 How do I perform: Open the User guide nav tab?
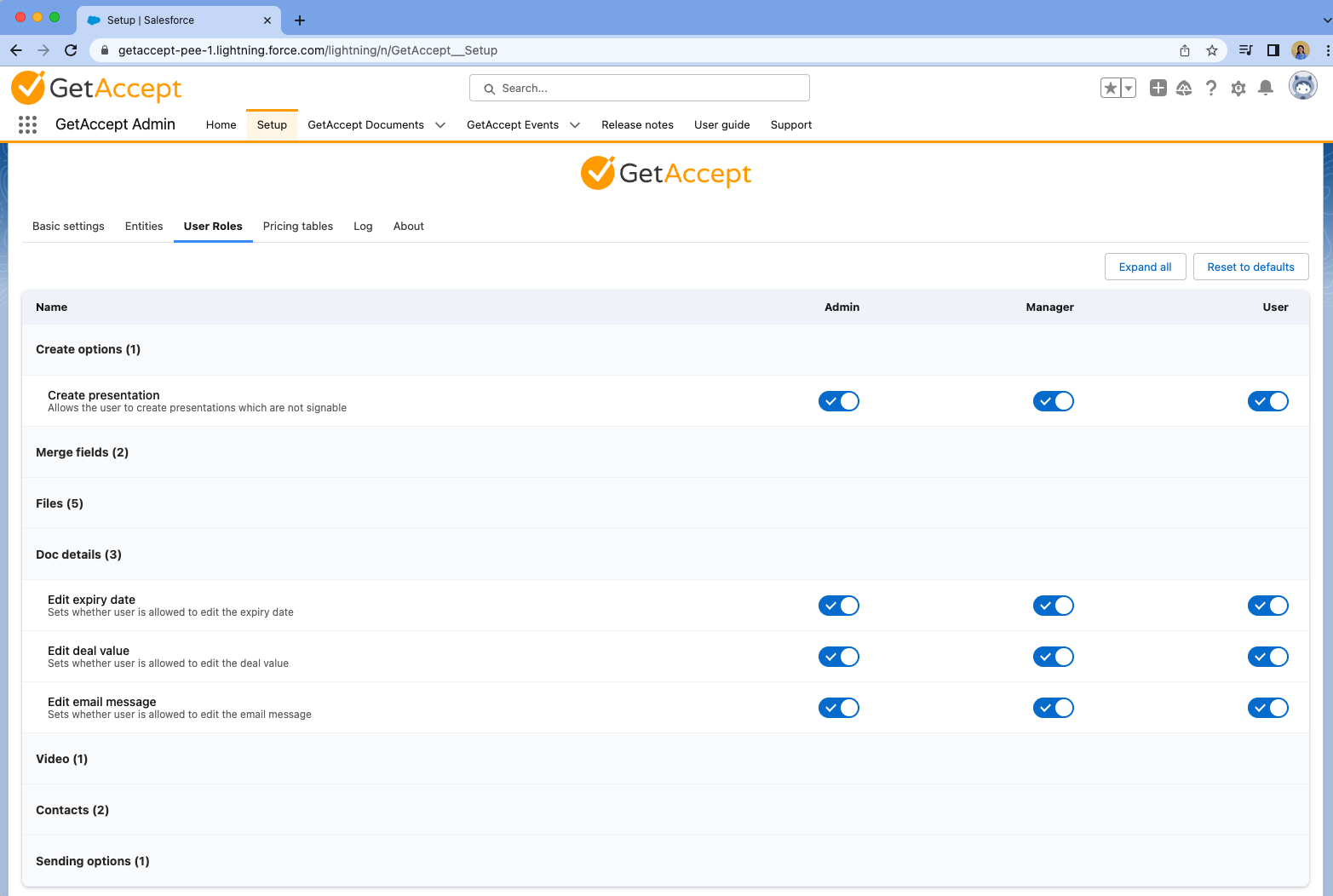pos(722,124)
